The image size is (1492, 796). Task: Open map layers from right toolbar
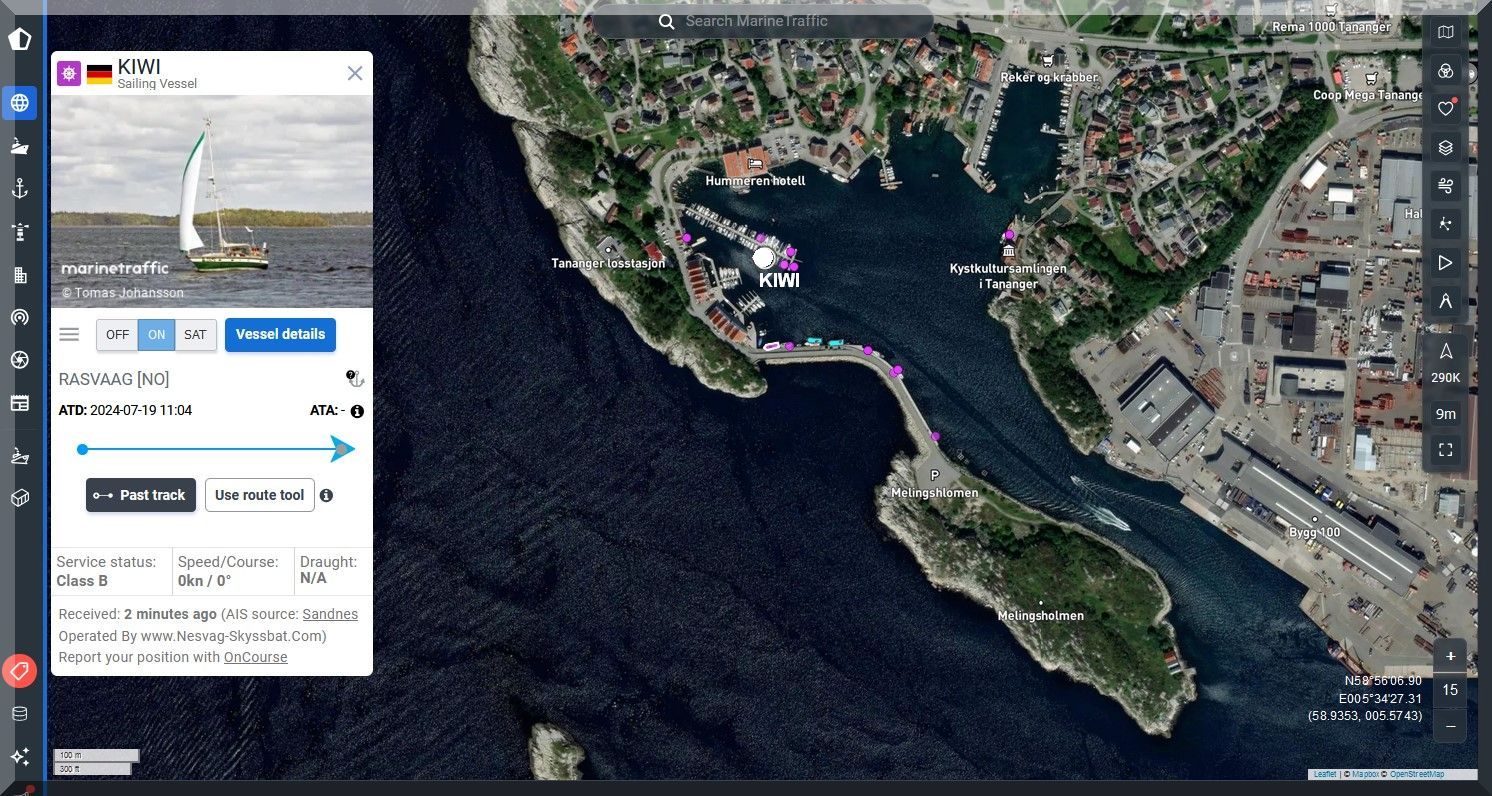(x=1445, y=148)
